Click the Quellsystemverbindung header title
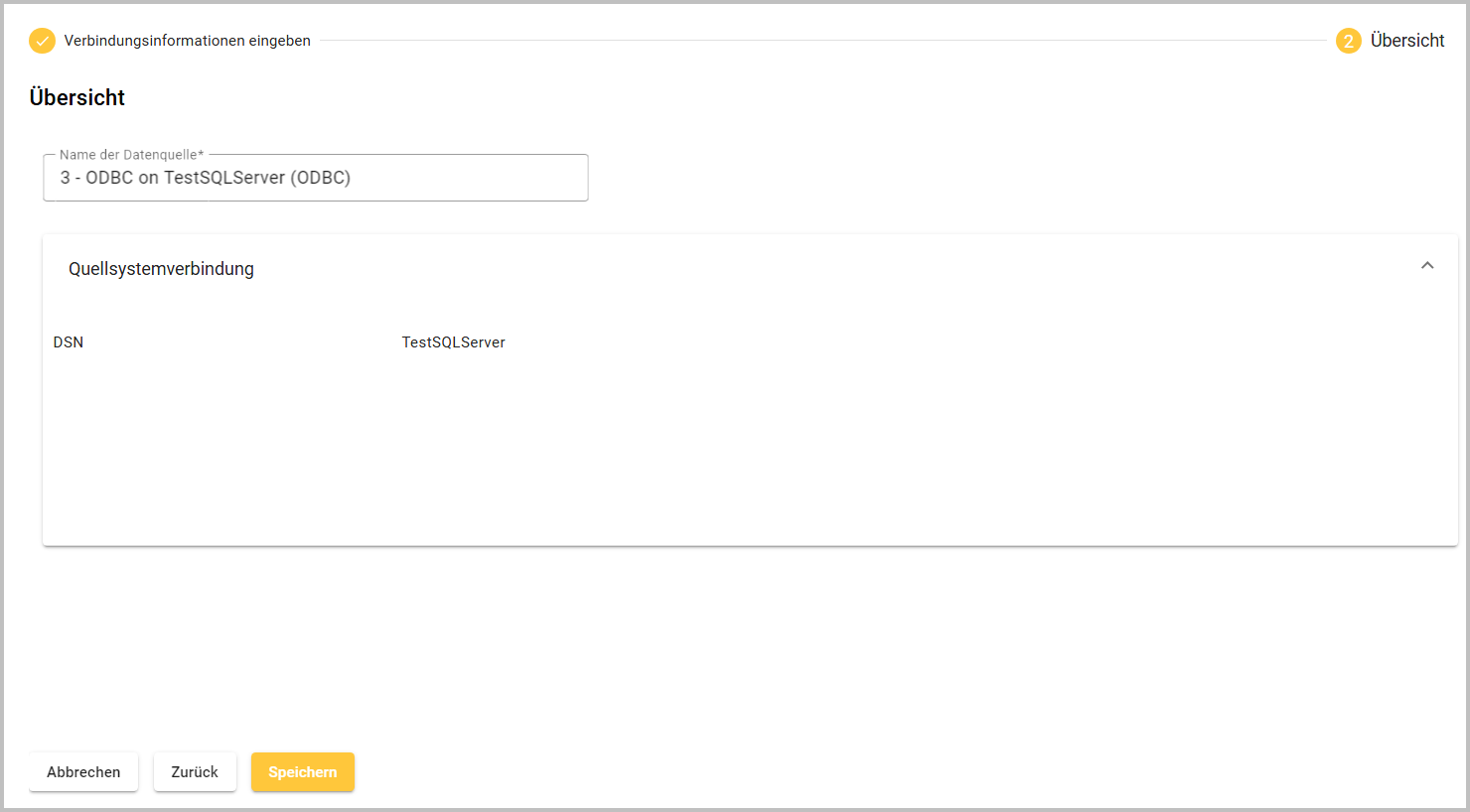This screenshot has width=1470, height=812. [161, 269]
